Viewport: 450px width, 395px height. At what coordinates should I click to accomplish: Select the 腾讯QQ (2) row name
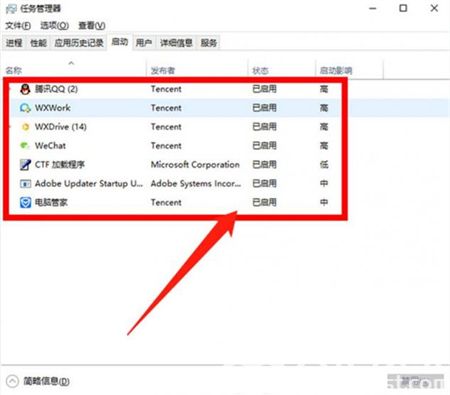pos(56,89)
